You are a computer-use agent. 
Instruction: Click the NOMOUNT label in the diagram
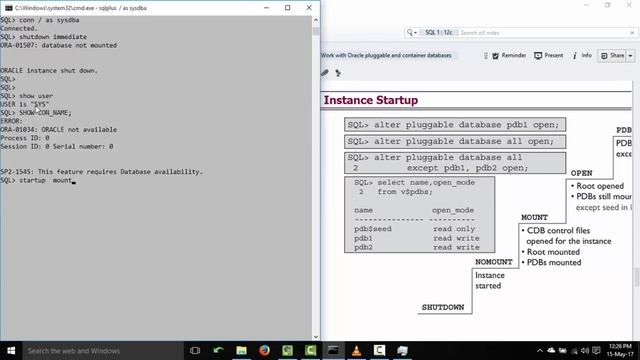[x=493, y=262]
